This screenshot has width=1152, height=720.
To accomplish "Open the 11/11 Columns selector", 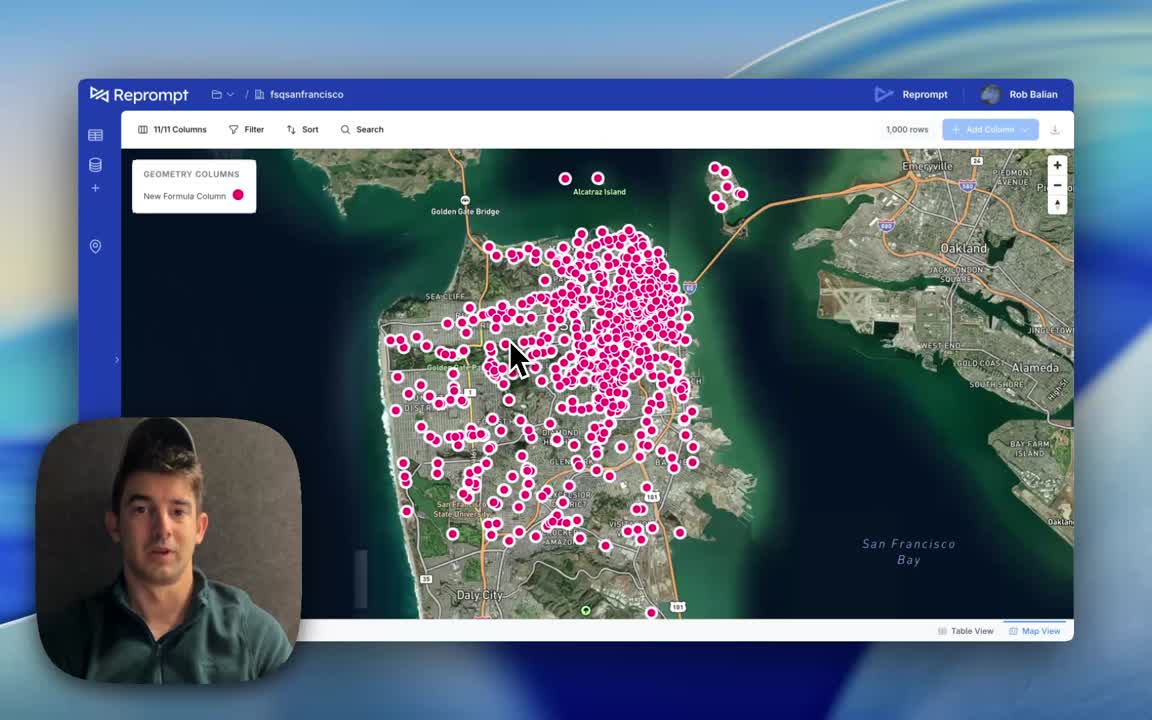I will (x=172, y=129).
